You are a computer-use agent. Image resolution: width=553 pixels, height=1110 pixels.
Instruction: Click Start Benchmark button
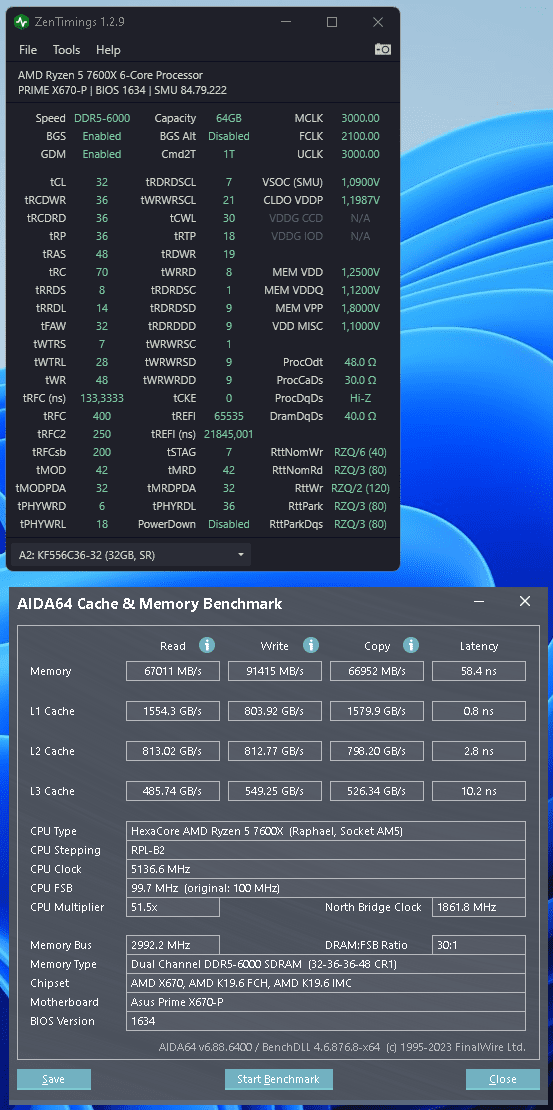click(x=278, y=1079)
